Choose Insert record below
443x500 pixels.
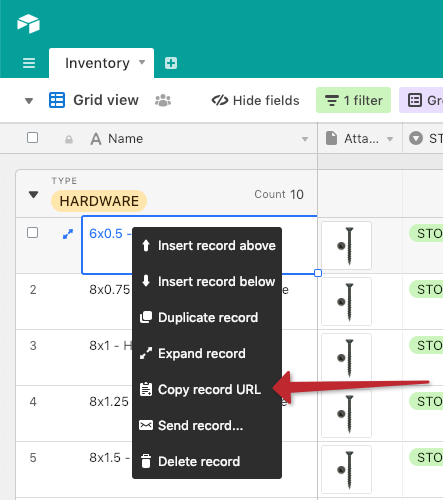[207, 282]
